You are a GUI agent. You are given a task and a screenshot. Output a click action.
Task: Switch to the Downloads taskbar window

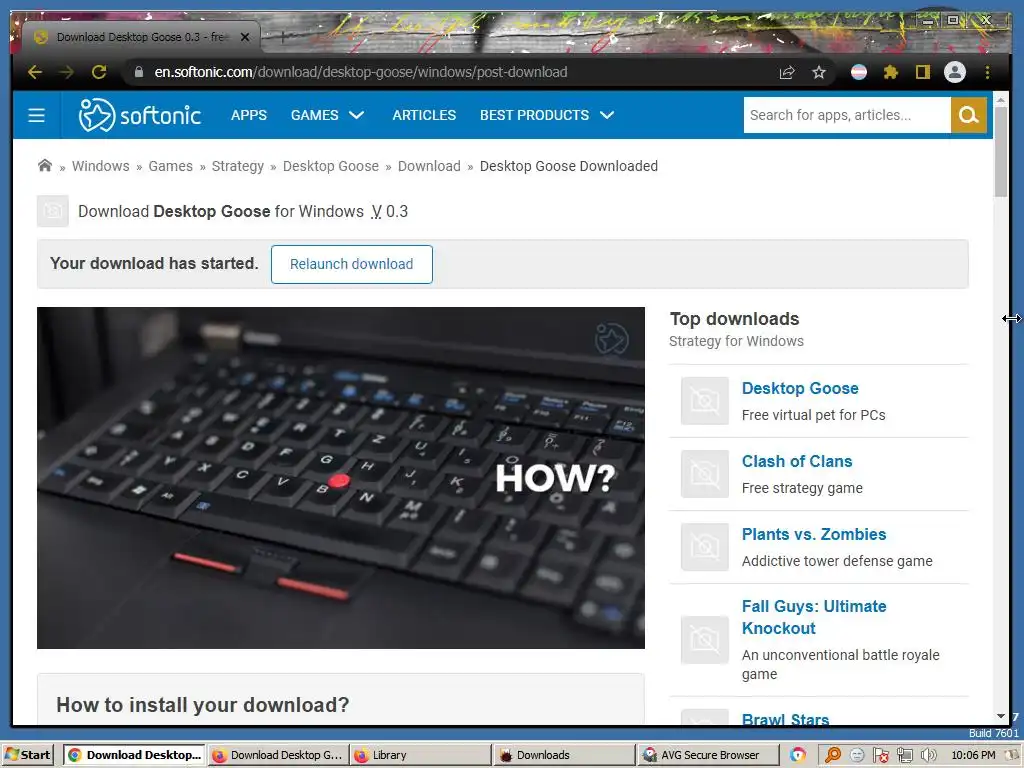[x=564, y=755]
